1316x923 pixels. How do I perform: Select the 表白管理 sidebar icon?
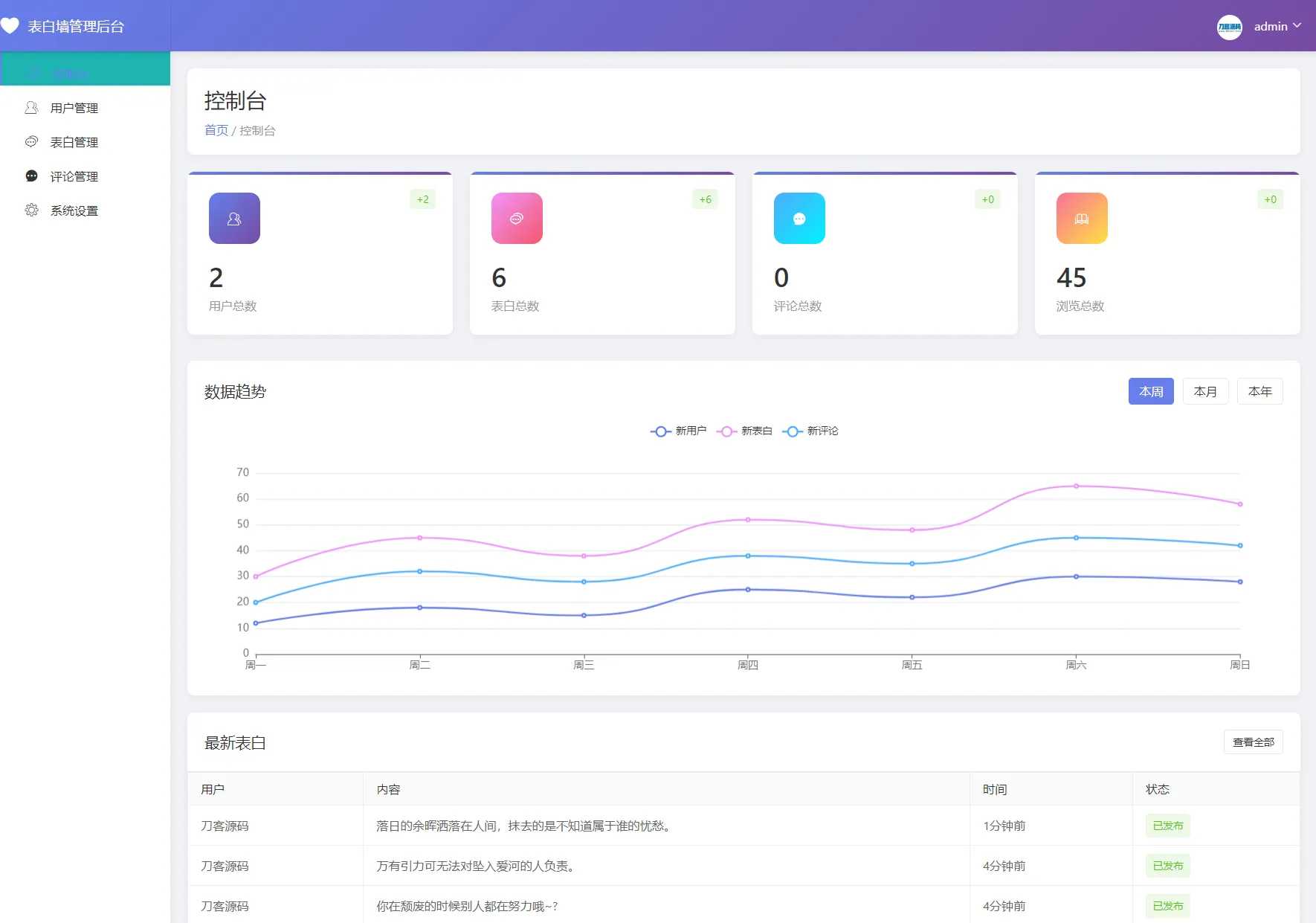click(32, 142)
